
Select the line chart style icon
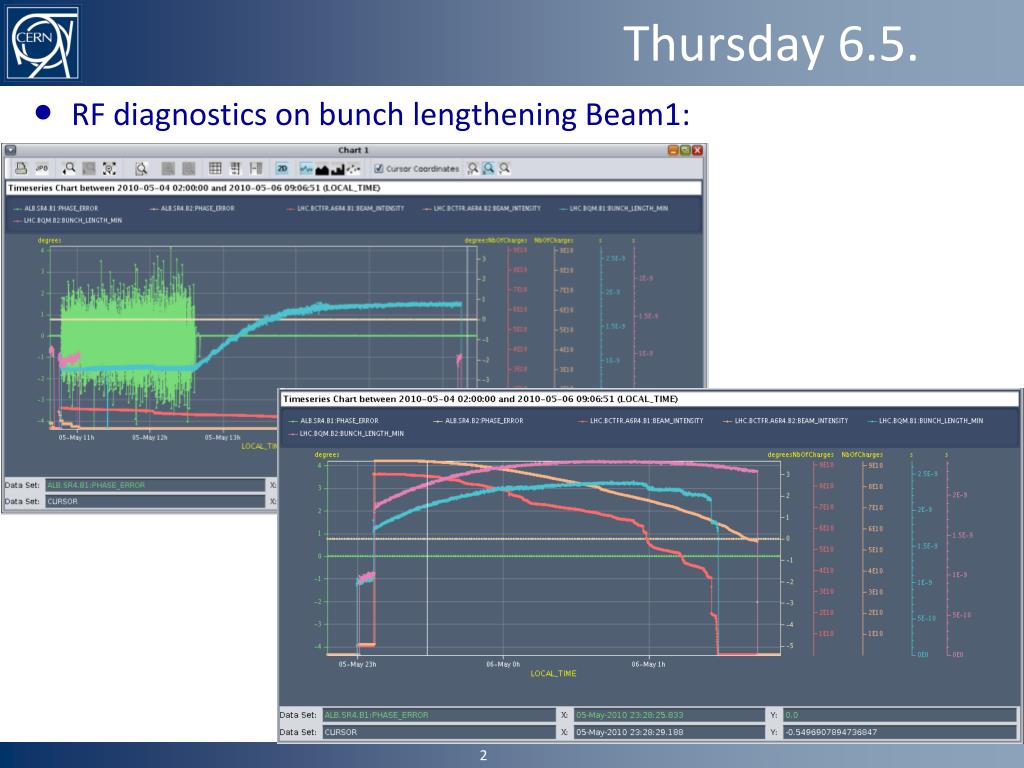coord(306,168)
